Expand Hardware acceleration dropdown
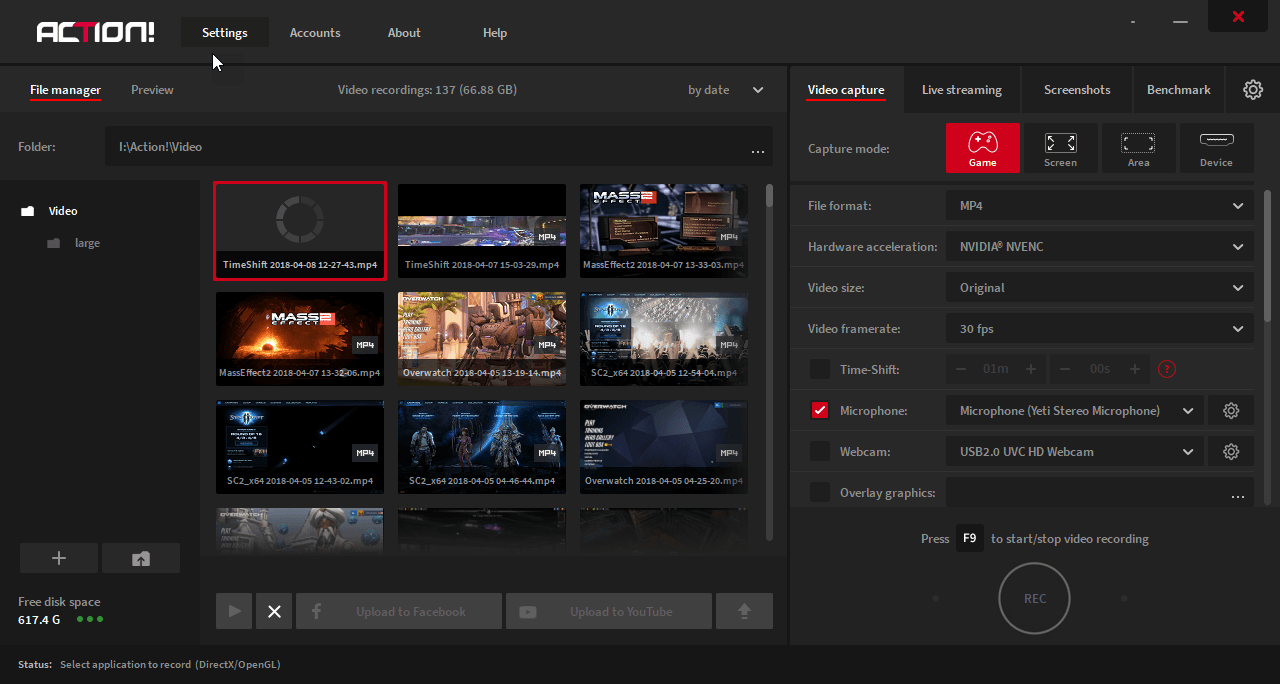The width and height of the screenshot is (1280, 684). (1100, 247)
